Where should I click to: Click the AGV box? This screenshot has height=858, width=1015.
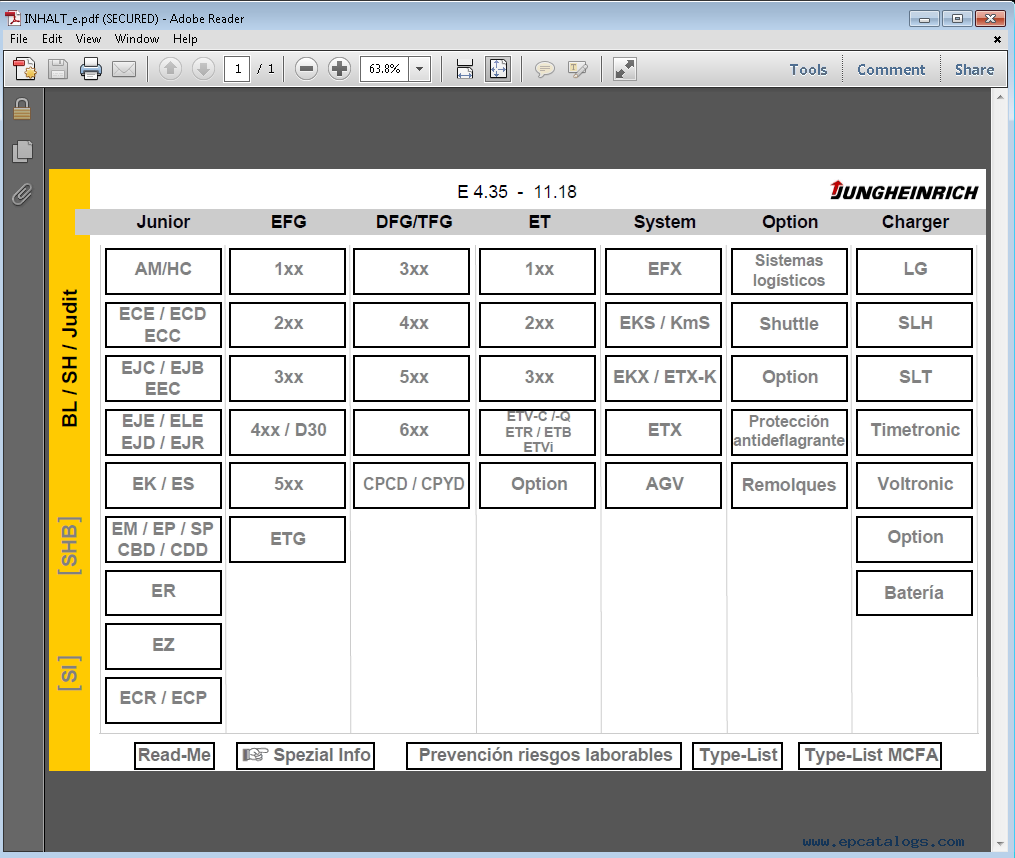click(664, 485)
